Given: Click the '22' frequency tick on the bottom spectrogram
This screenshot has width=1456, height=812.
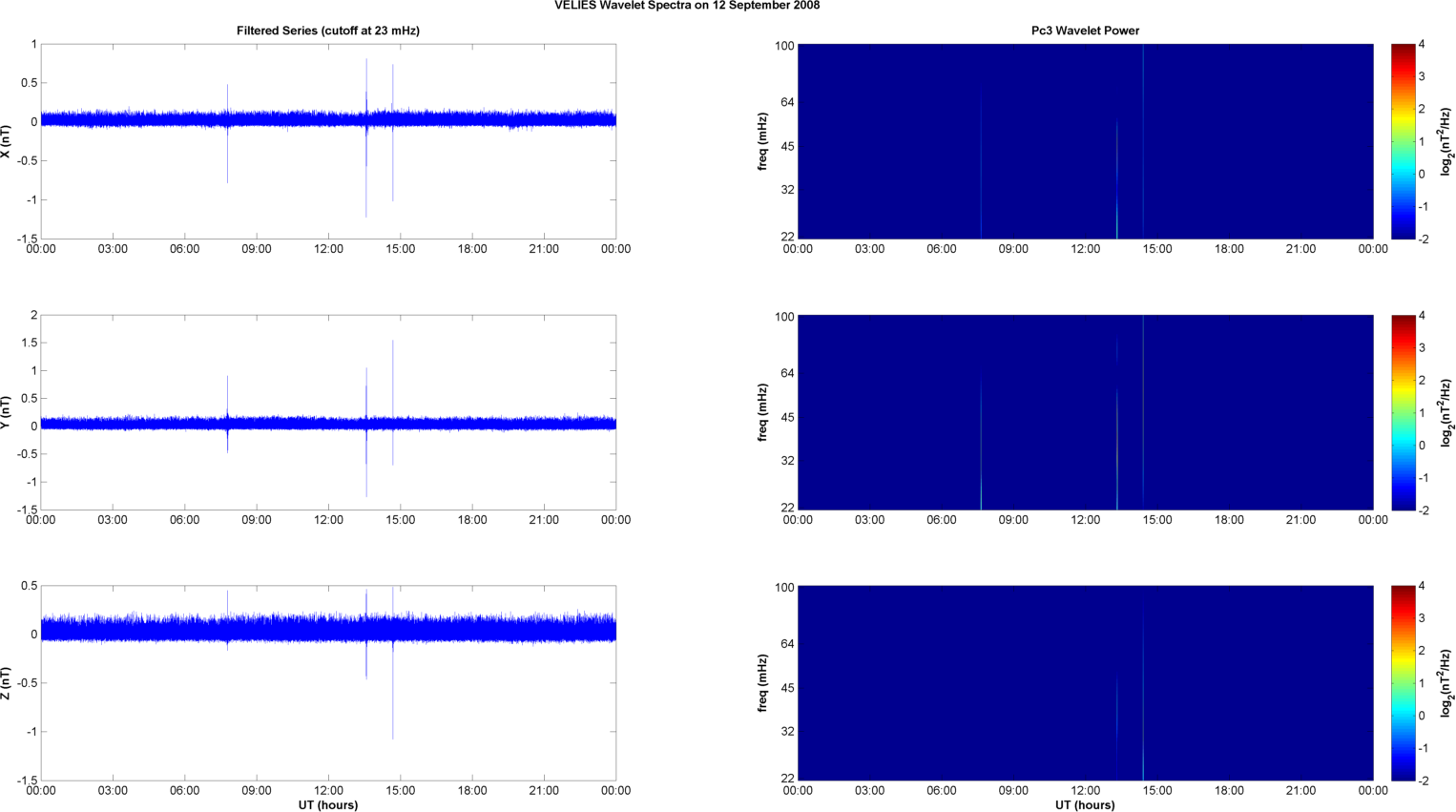Looking at the screenshot, I should (788, 778).
